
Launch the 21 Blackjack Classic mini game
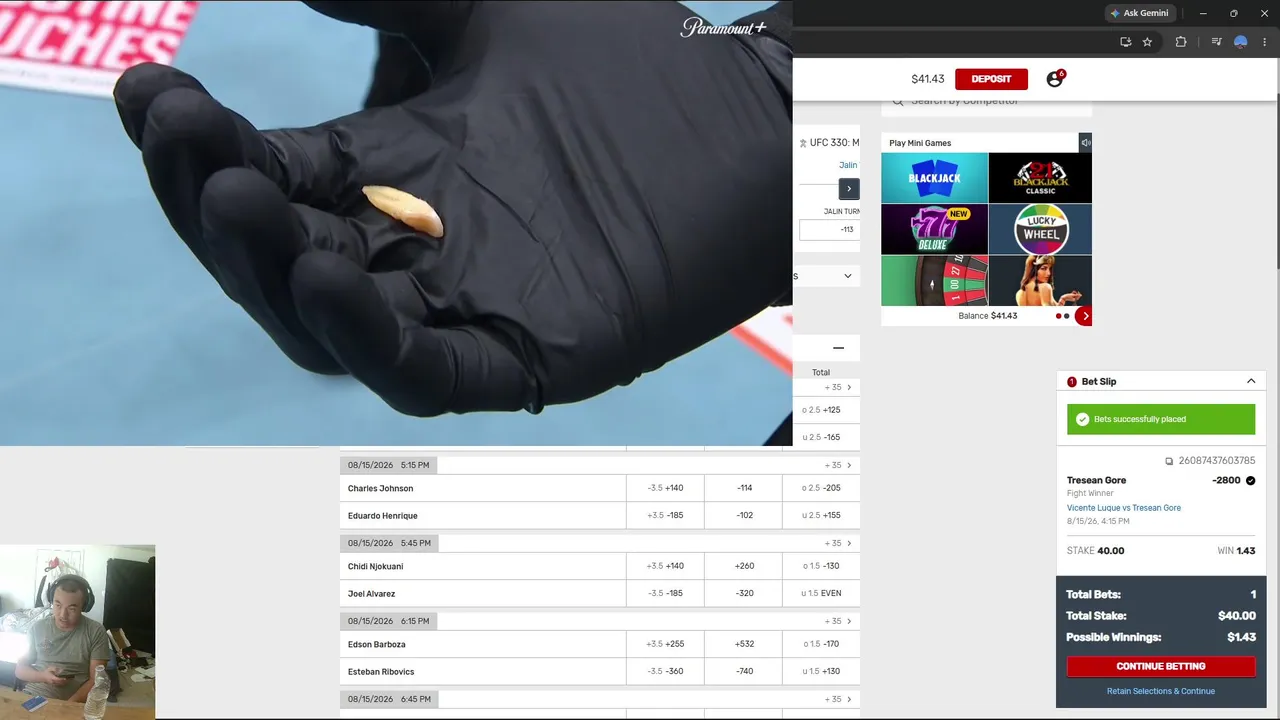pyautogui.click(x=1040, y=178)
